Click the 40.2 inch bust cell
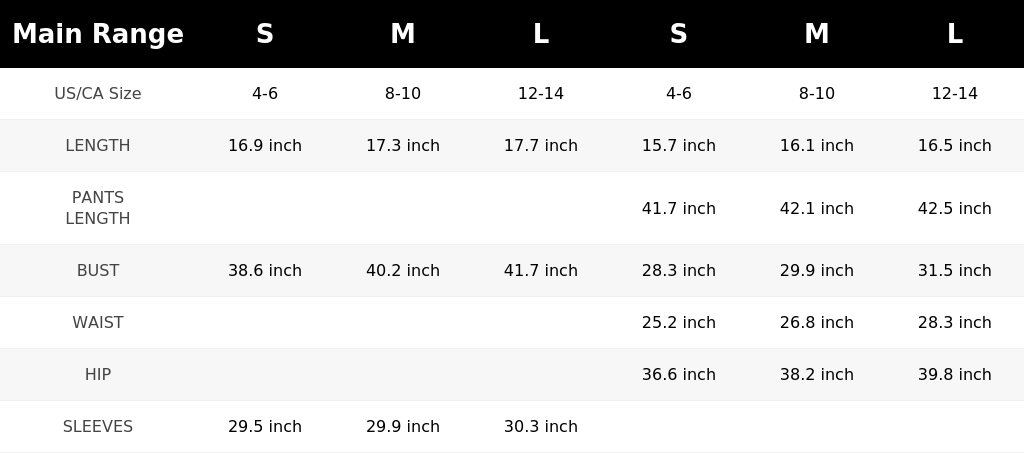This screenshot has height=453, width=1024. 403,270
